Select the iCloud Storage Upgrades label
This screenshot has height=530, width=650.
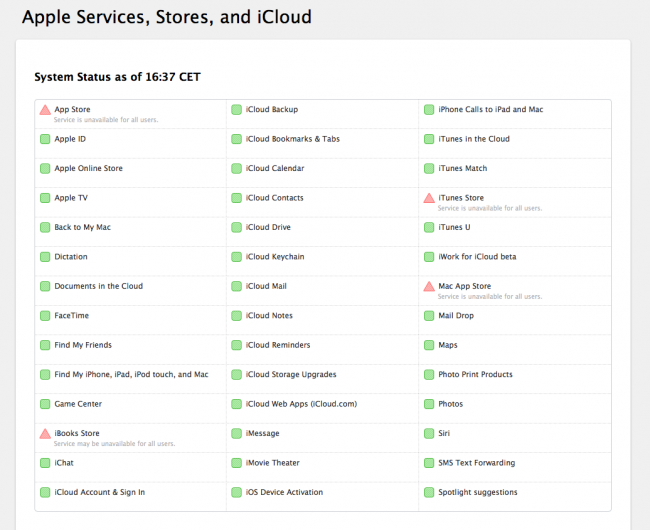(x=291, y=375)
